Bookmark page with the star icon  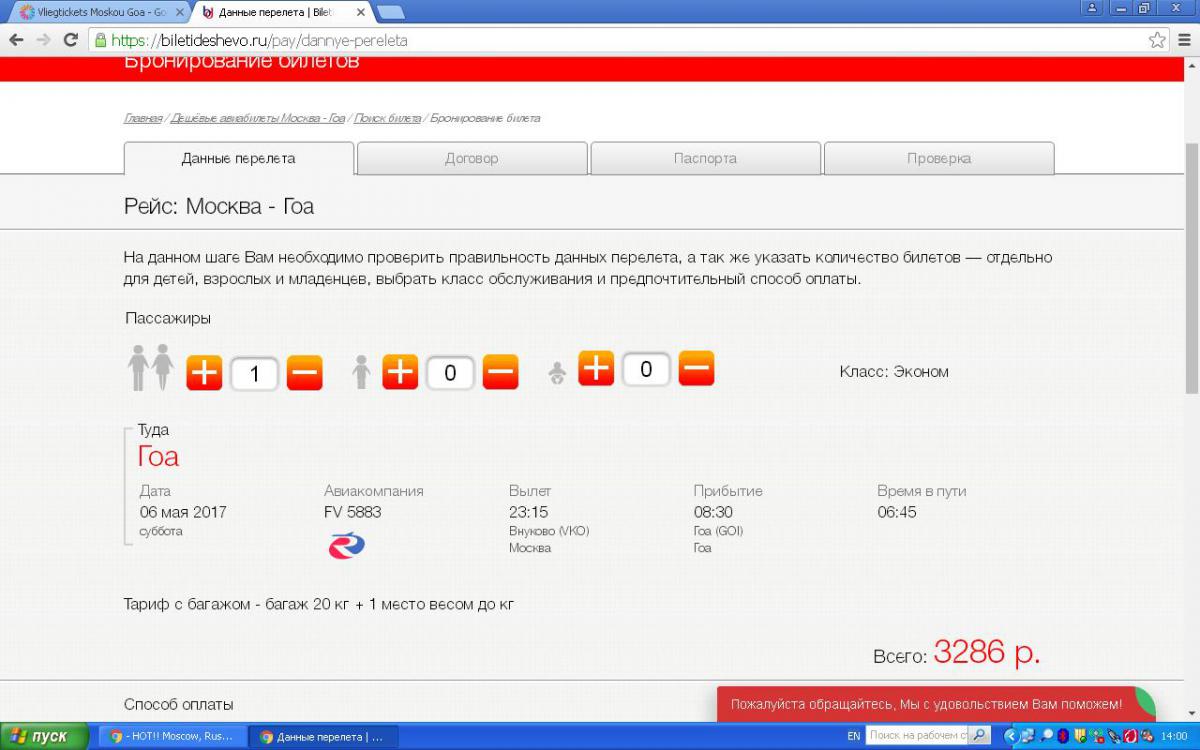coord(1157,41)
